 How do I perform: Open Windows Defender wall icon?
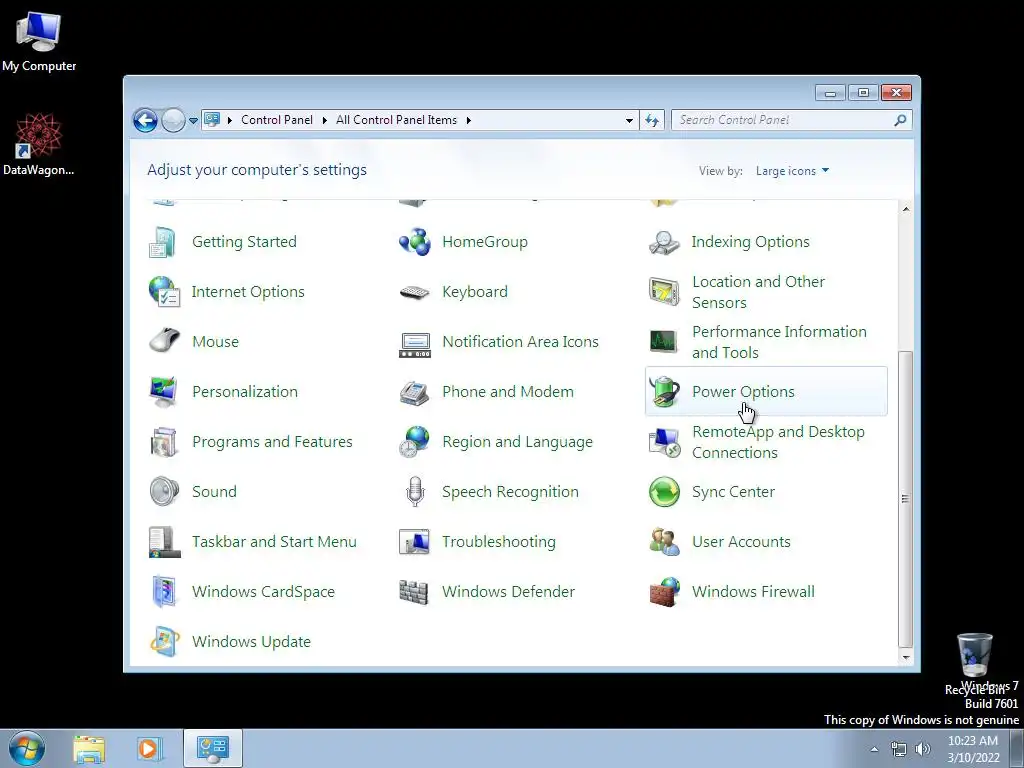(414, 592)
